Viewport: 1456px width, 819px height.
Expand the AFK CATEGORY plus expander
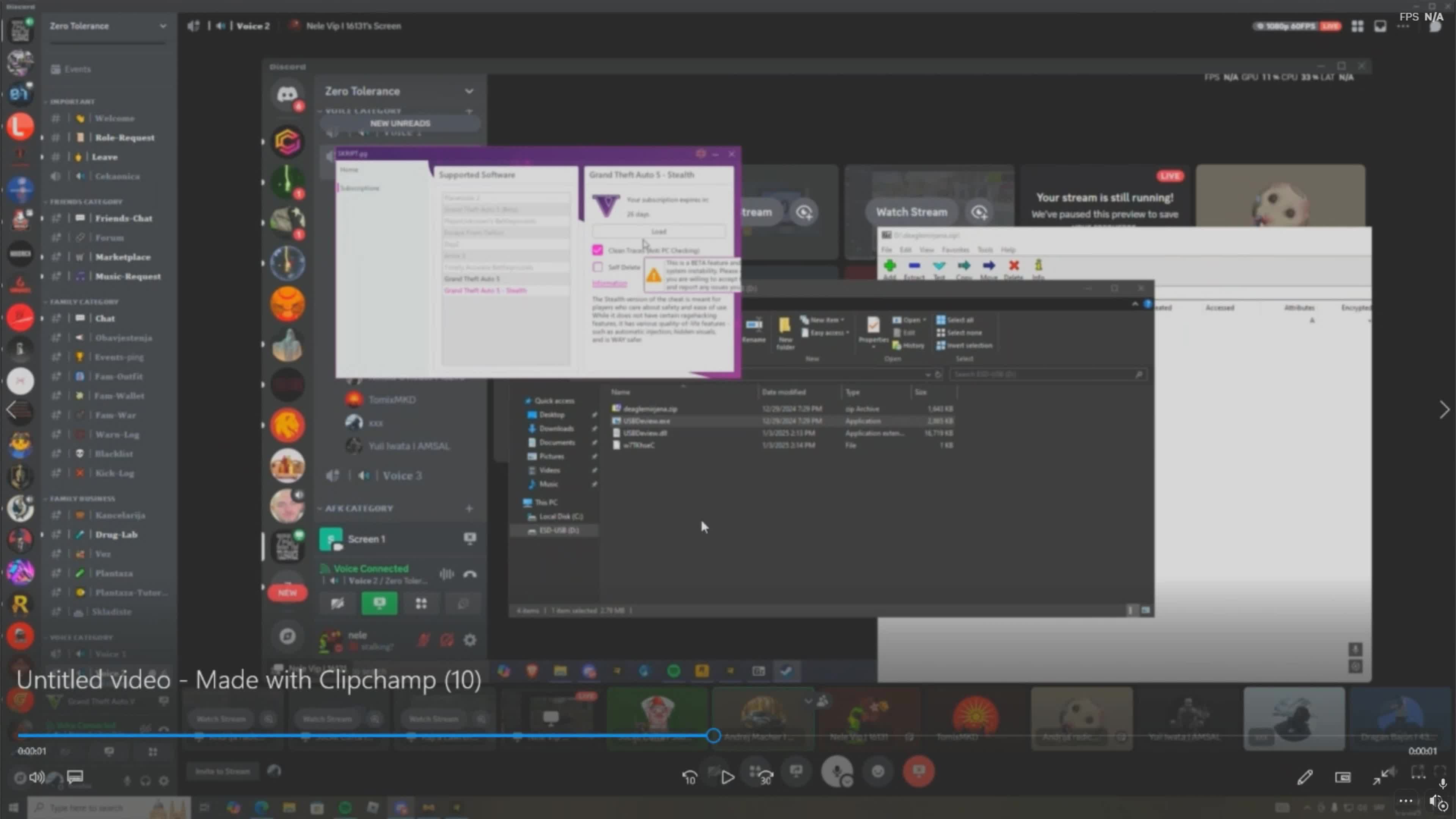click(x=469, y=508)
